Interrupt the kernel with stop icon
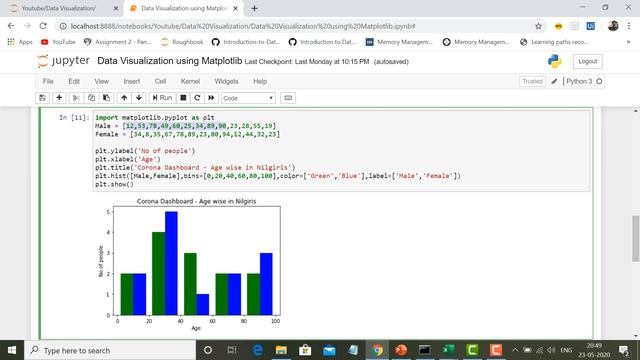 (x=183, y=98)
